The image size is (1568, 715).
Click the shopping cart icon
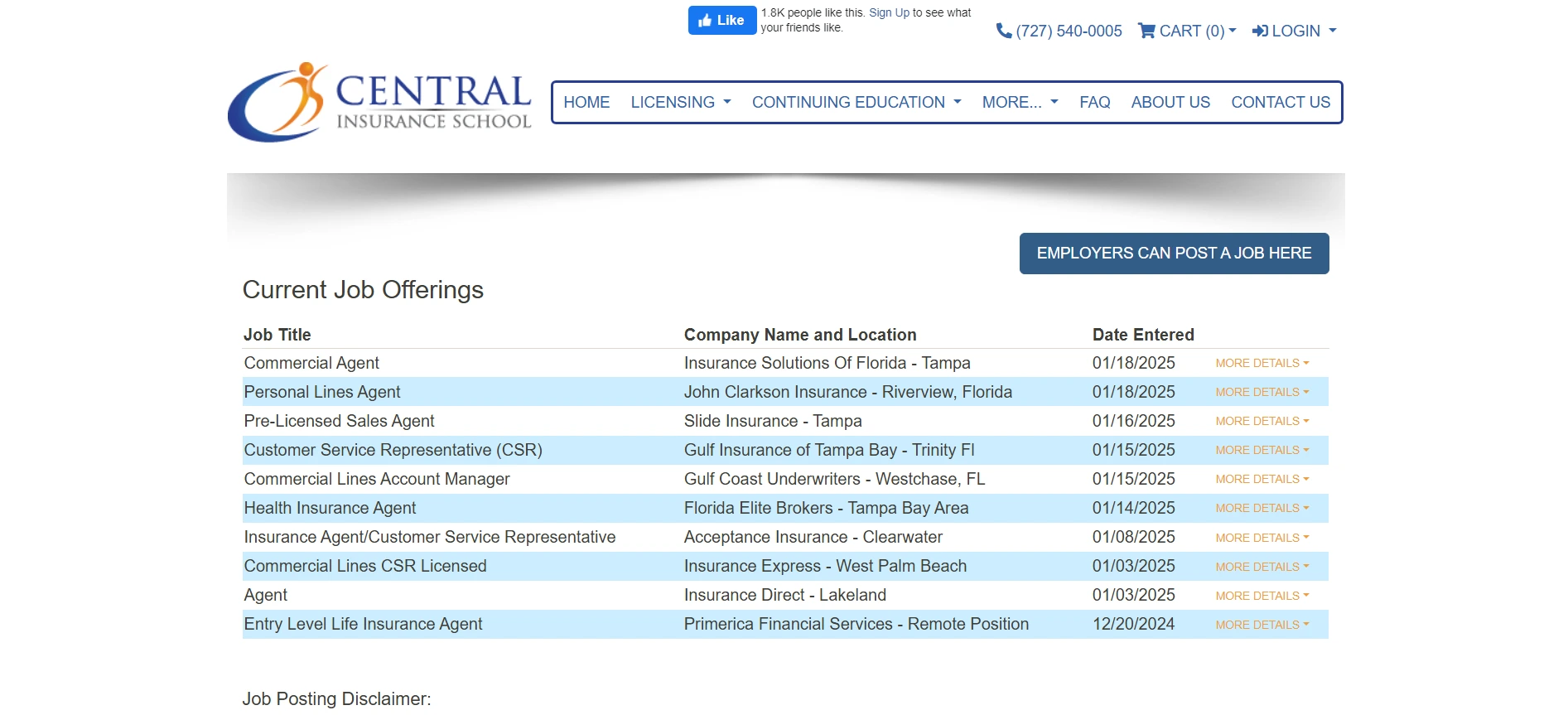pos(1146,31)
